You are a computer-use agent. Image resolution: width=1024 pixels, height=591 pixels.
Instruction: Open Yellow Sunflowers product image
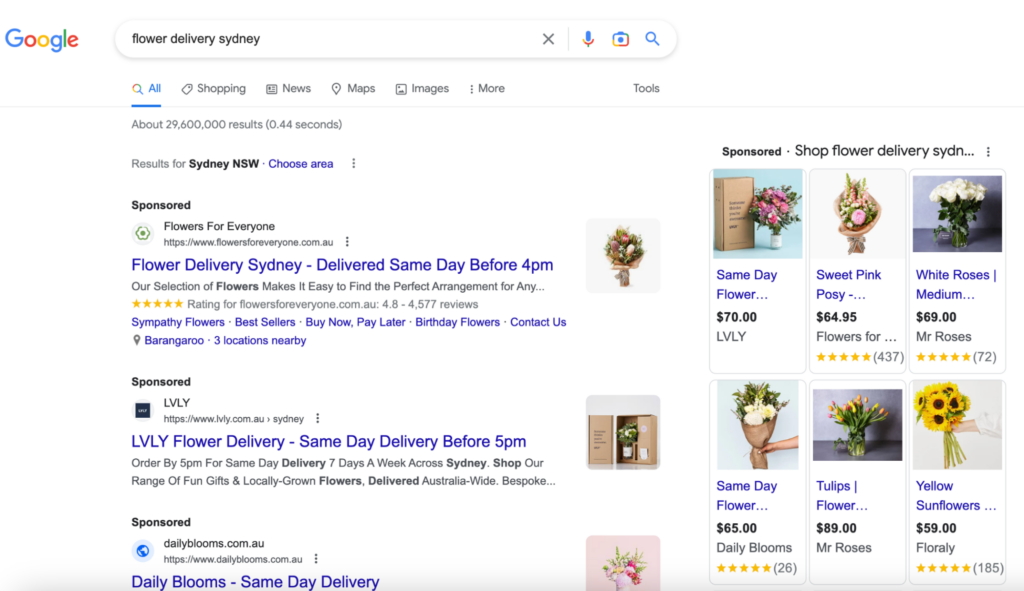click(957, 425)
